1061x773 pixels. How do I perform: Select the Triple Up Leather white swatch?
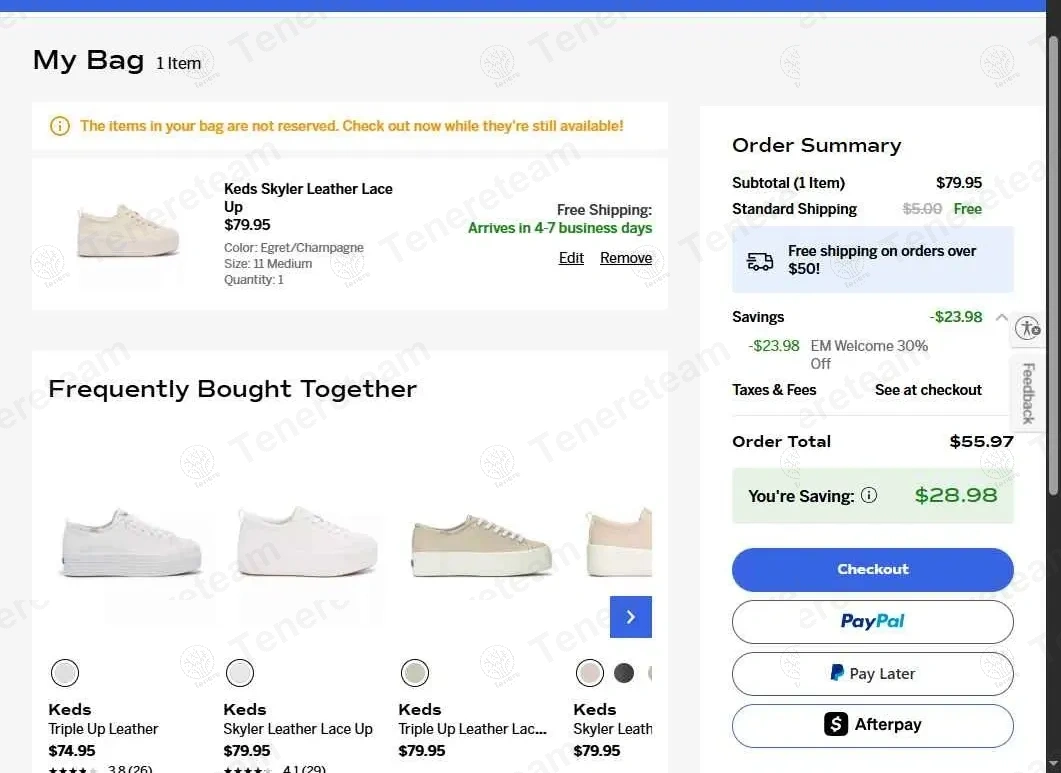(x=65, y=673)
